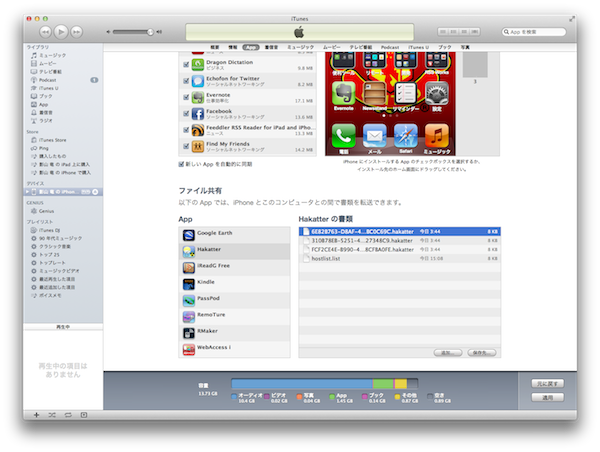The width and height of the screenshot is (600, 452).
Task: Select RMaker in the file sharing list
Action: pyautogui.click(x=235, y=333)
